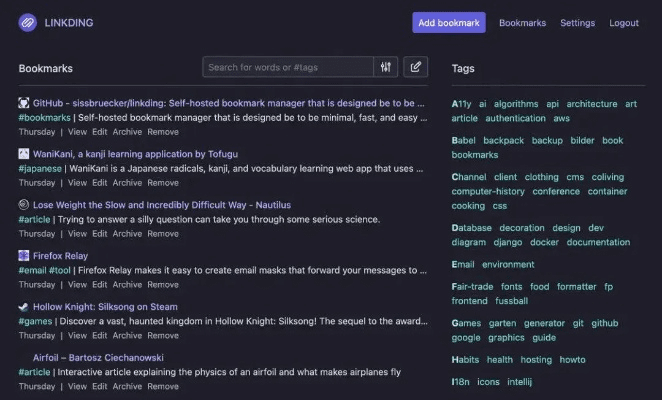Click the Firefox Relay favicon
This screenshot has height=400, width=662.
24,256
